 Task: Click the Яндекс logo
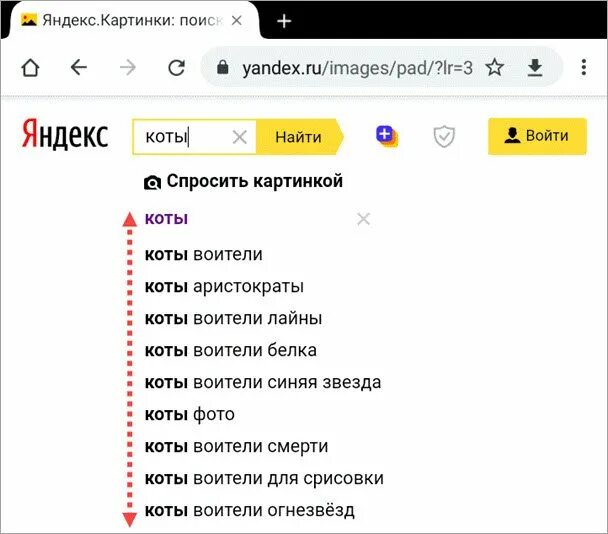click(x=65, y=137)
